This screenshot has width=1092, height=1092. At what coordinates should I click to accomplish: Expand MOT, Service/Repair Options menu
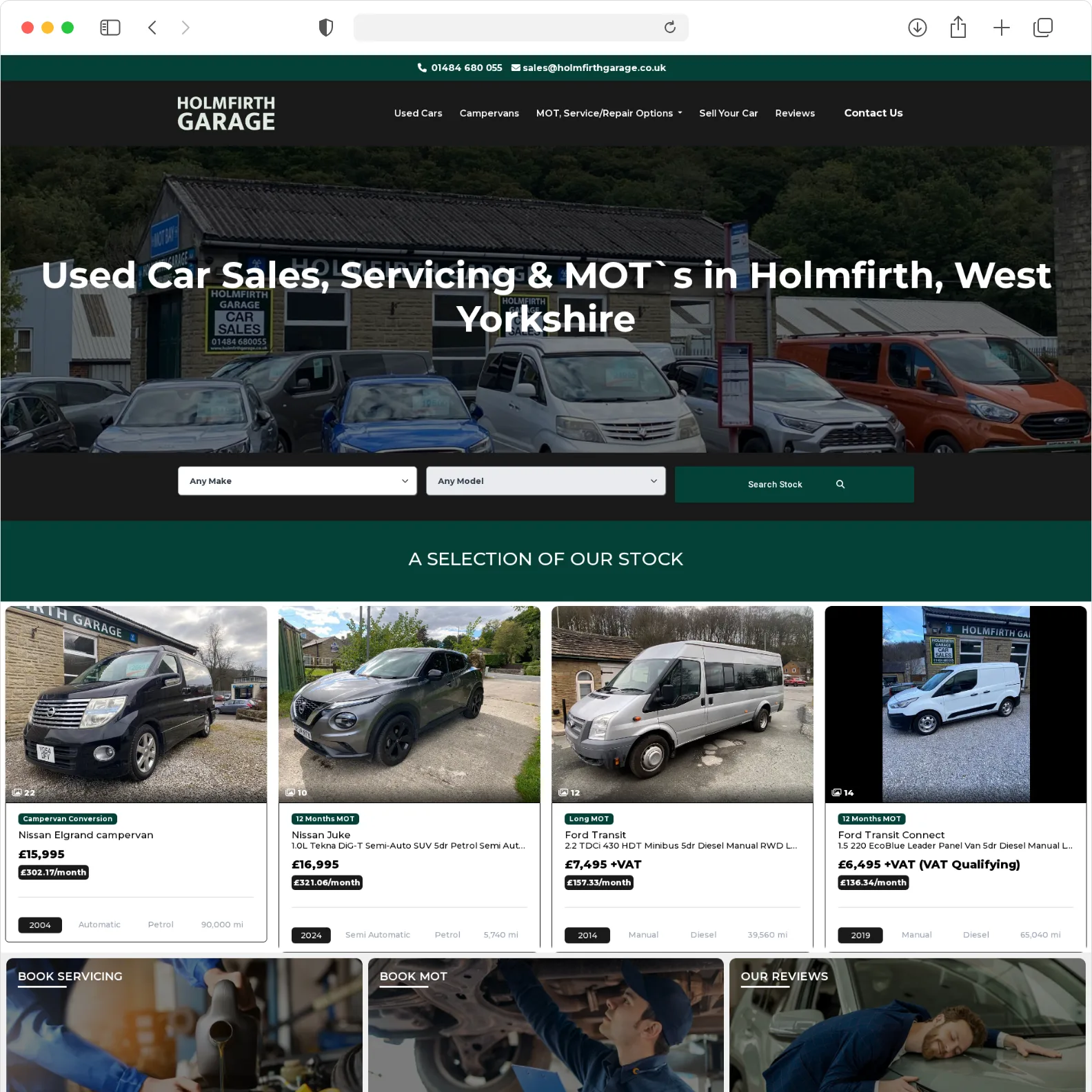click(x=609, y=113)
